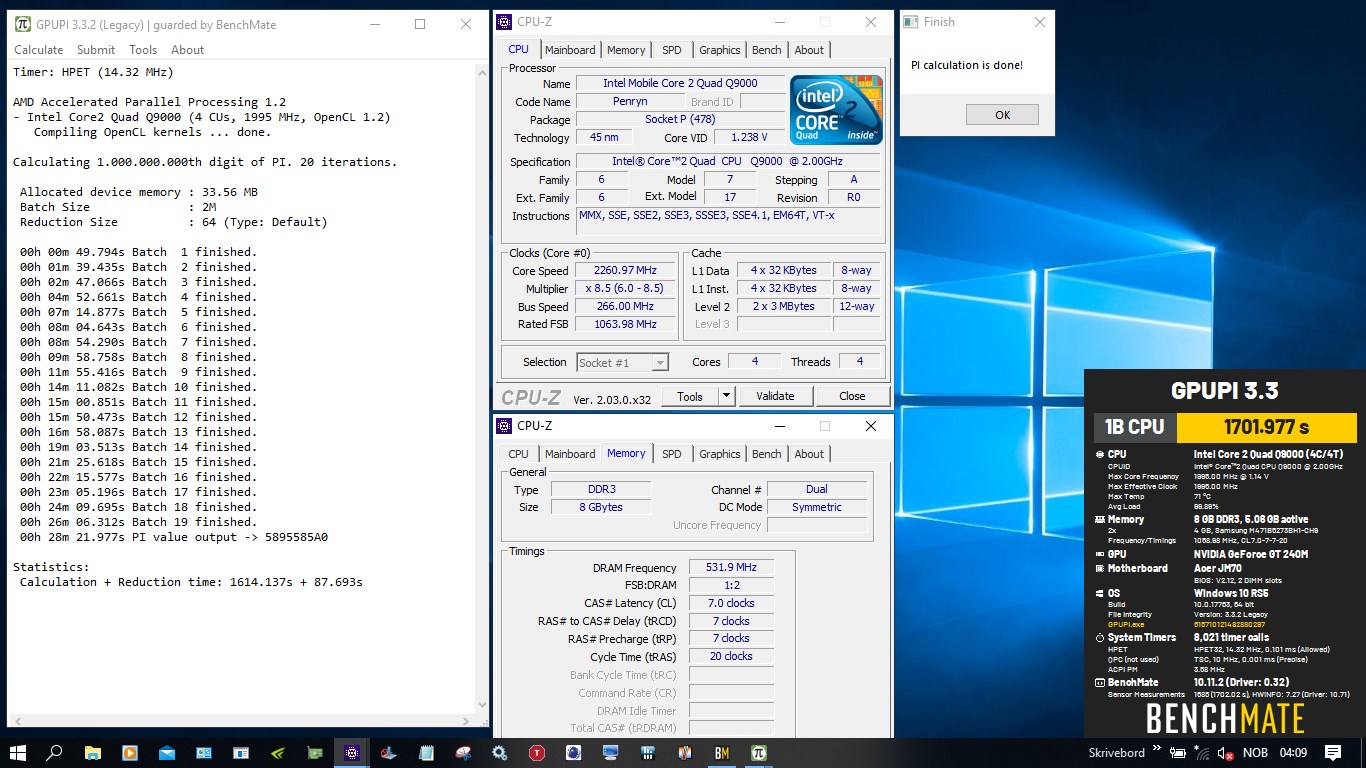
Task: Open the green graphics card icon on the taskbar
Action: click(314, 753)
